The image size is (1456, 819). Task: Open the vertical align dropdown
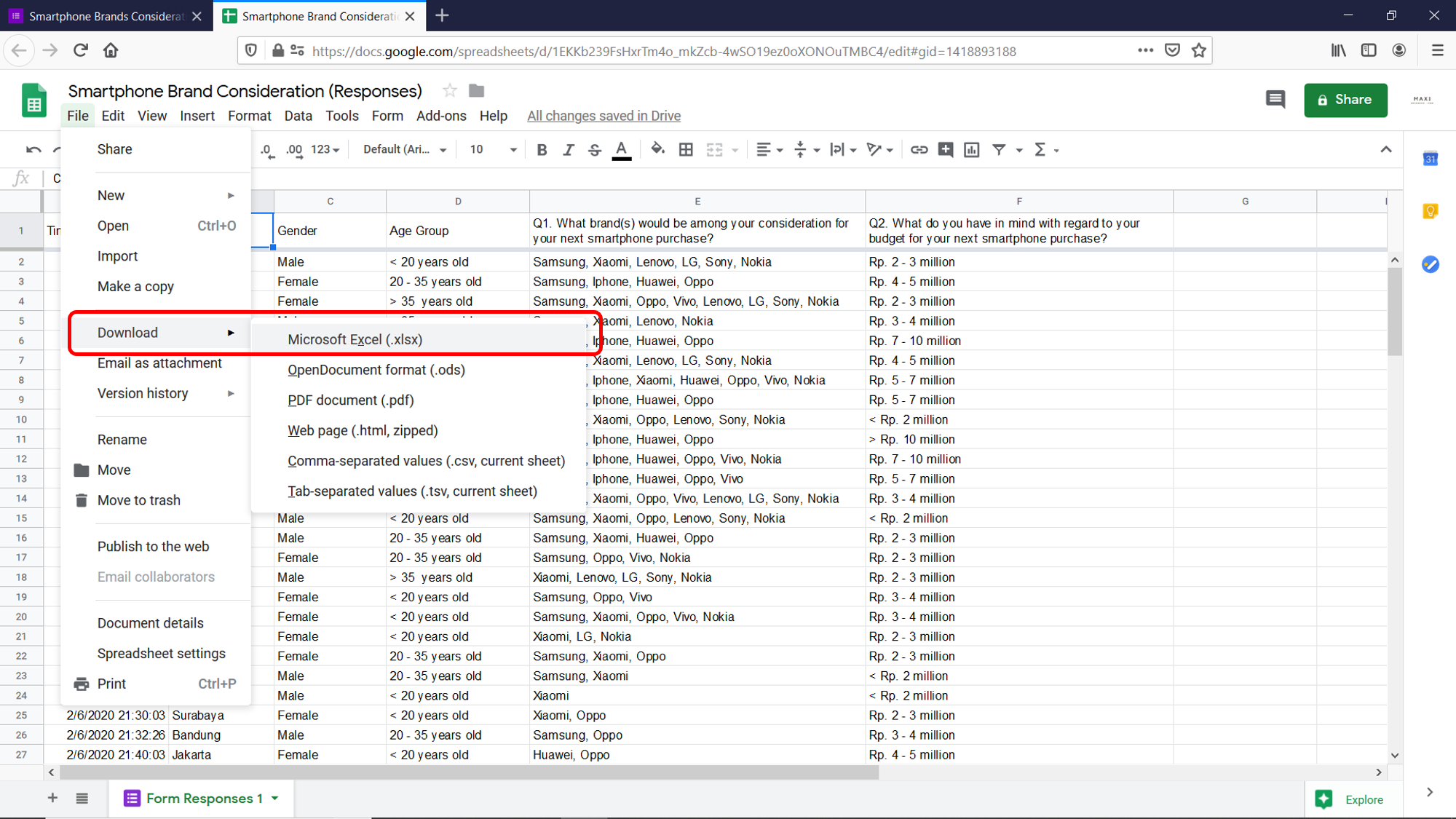(807, 150)
